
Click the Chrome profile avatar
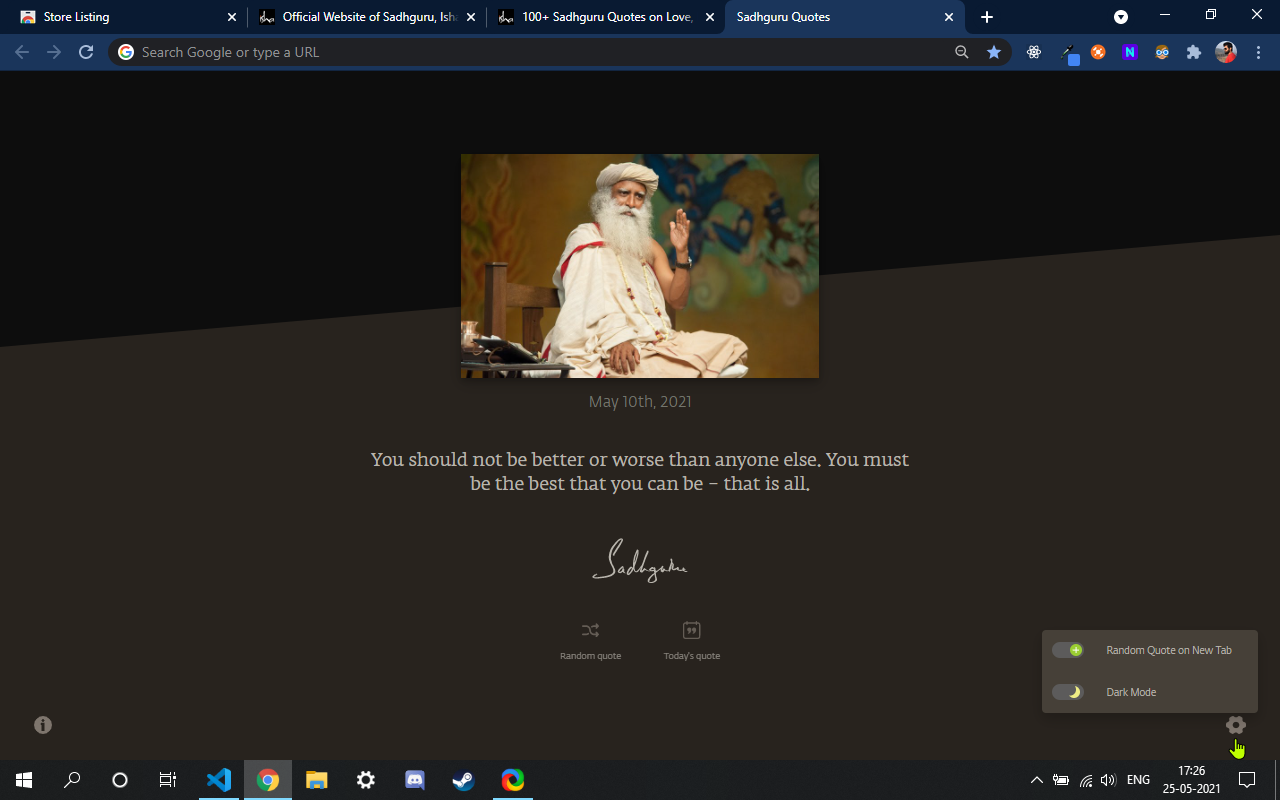click(1225, 51)
